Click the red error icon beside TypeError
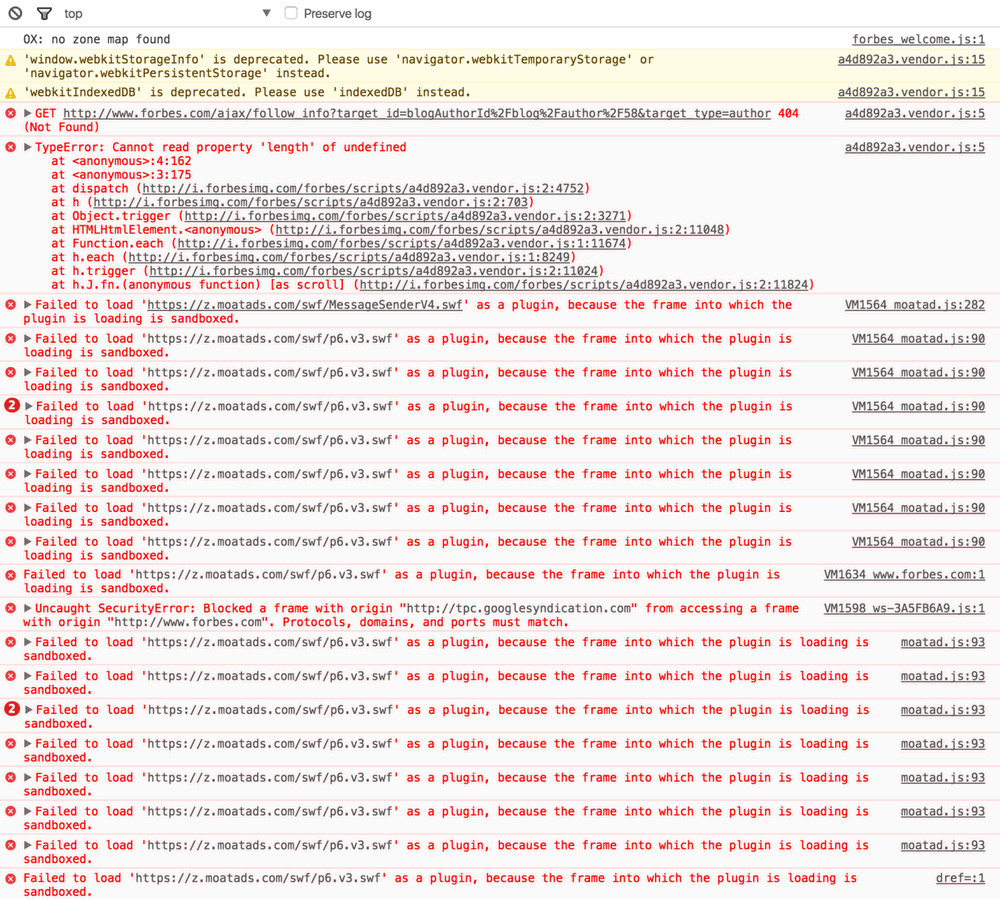 point(11,148)
